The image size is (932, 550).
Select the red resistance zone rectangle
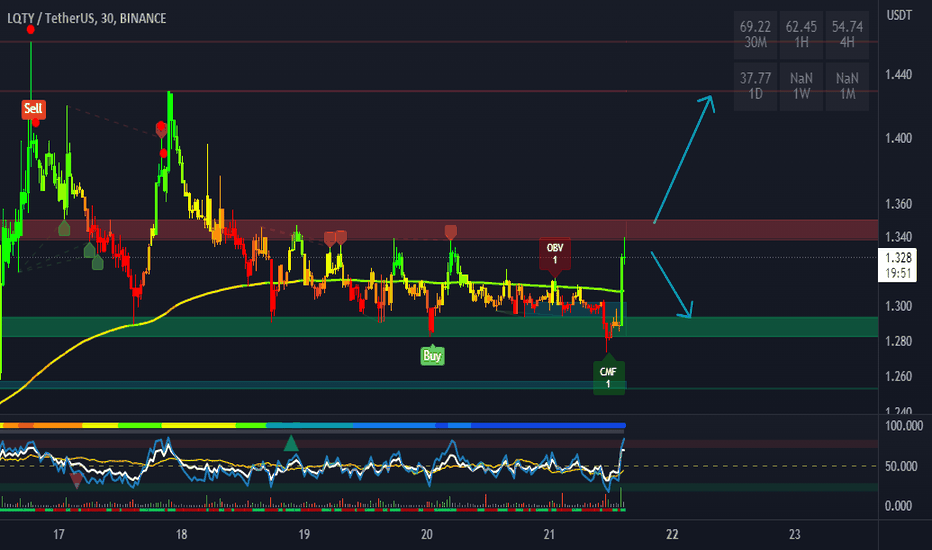click(439, 230)
